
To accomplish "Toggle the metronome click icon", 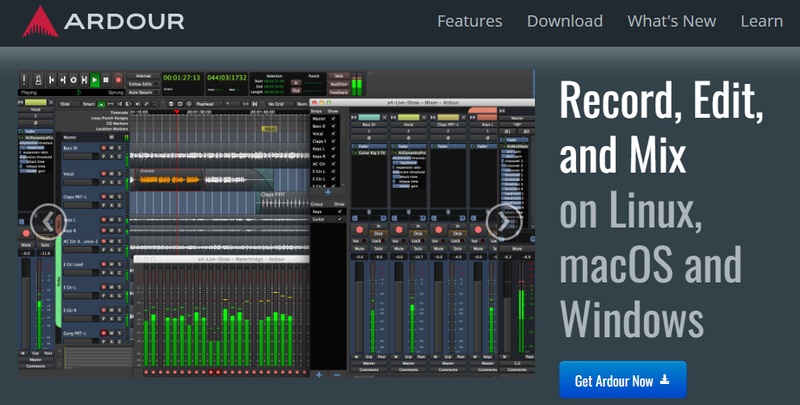I will click(x=37, y=79).
